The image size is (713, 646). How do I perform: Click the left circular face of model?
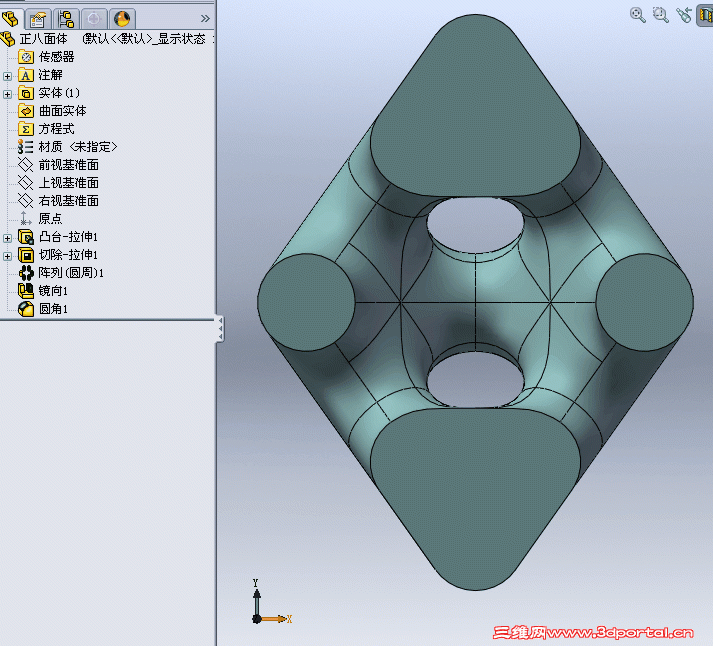click(306, 302)
